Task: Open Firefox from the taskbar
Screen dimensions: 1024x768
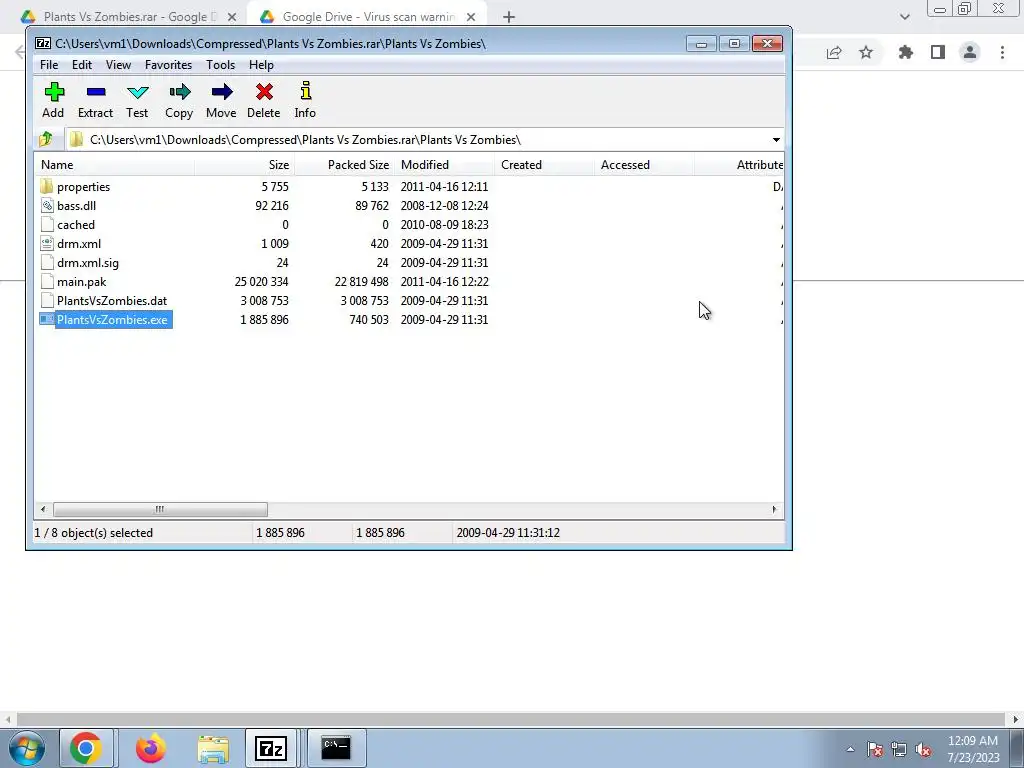Action: 150,748
